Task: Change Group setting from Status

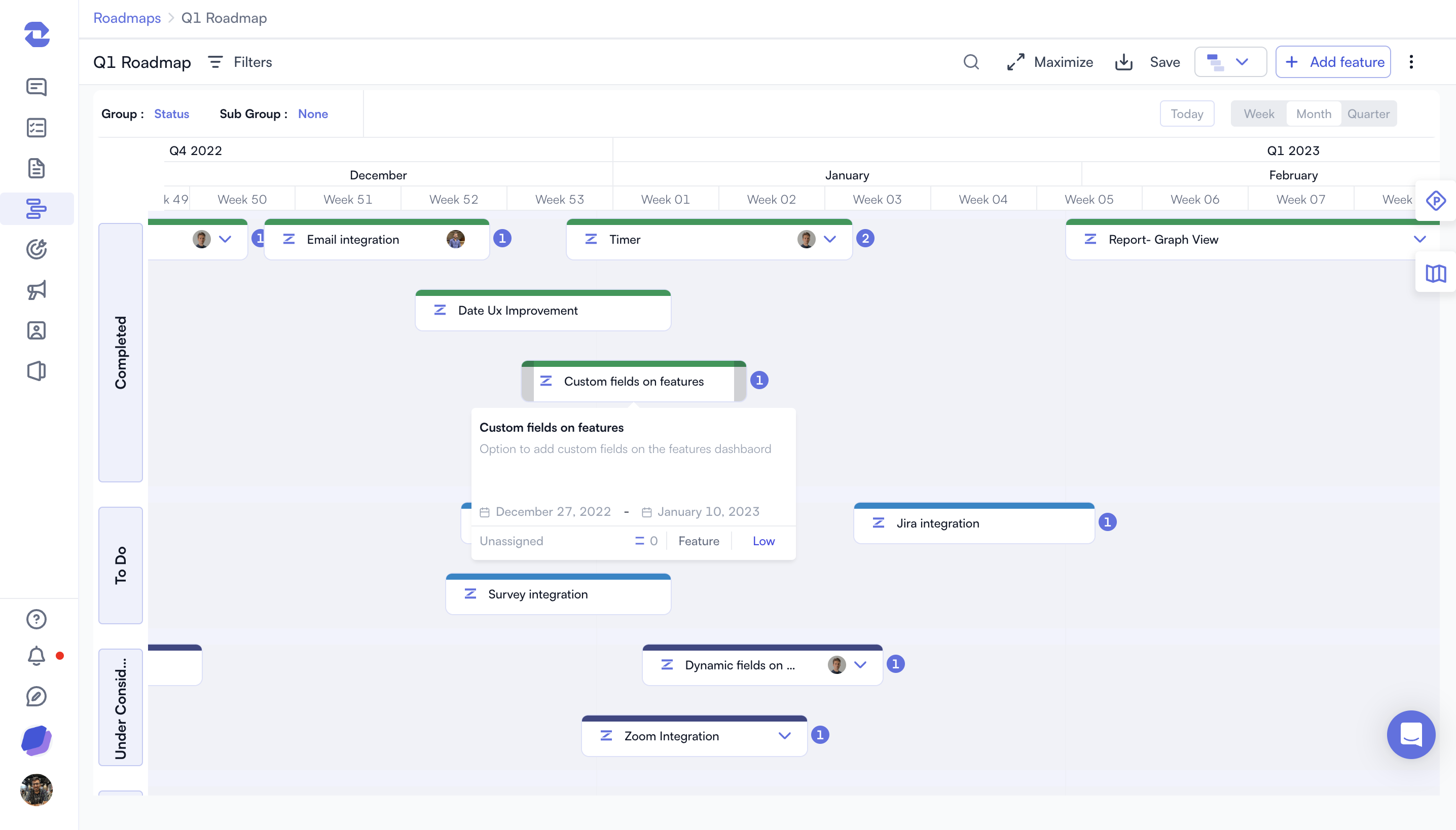Action: tap(171, 114)
